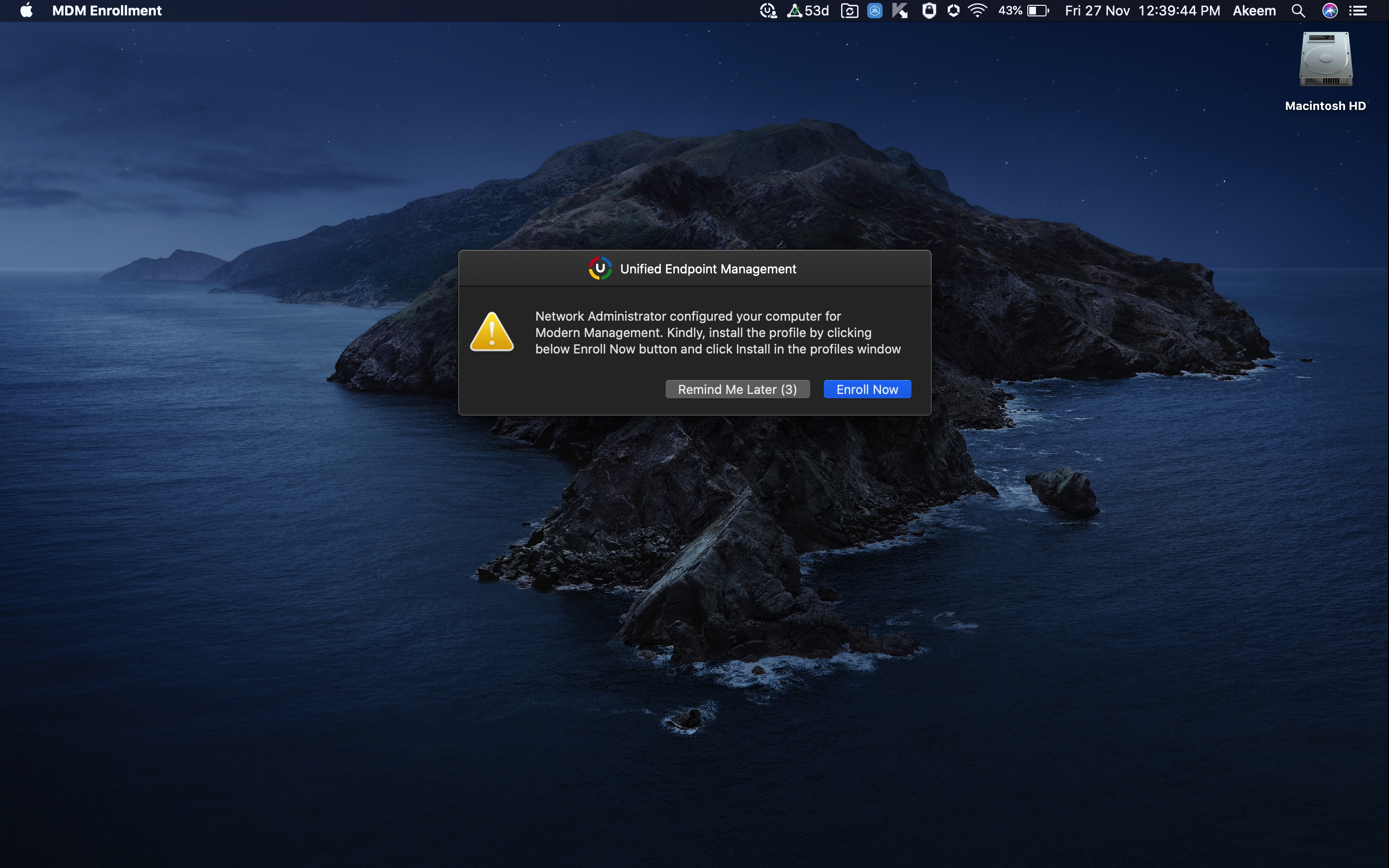Activate Siri from the menu bar
Screen dimensions: 1389x868
[x=1331, y=10]
